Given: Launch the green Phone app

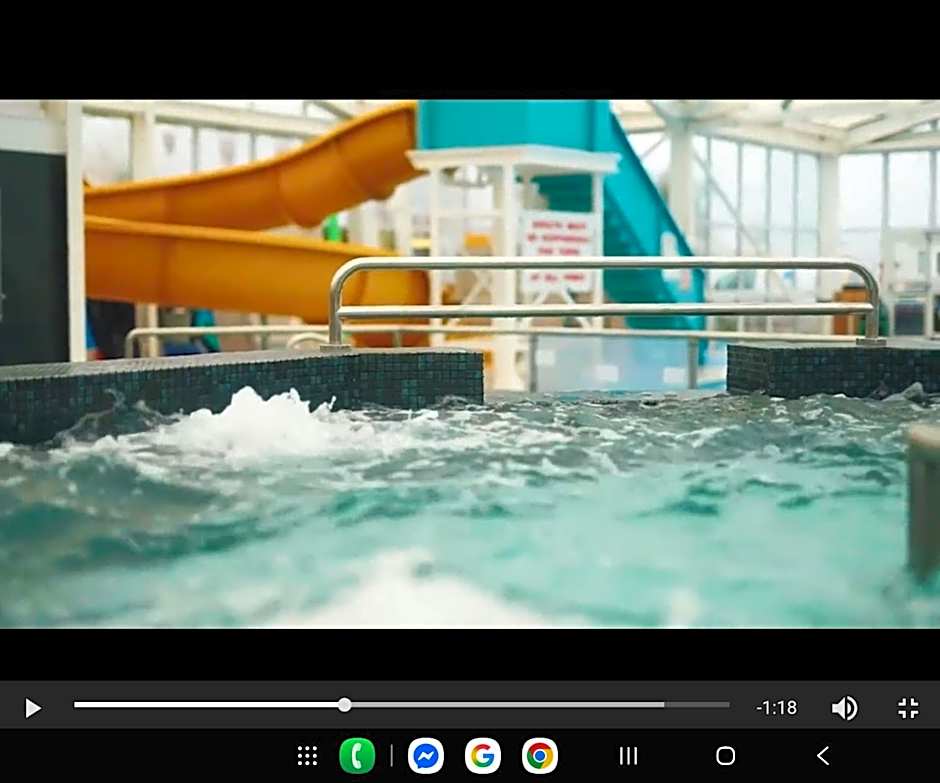Looking at the screenshot, I should (x=357, y=756).
